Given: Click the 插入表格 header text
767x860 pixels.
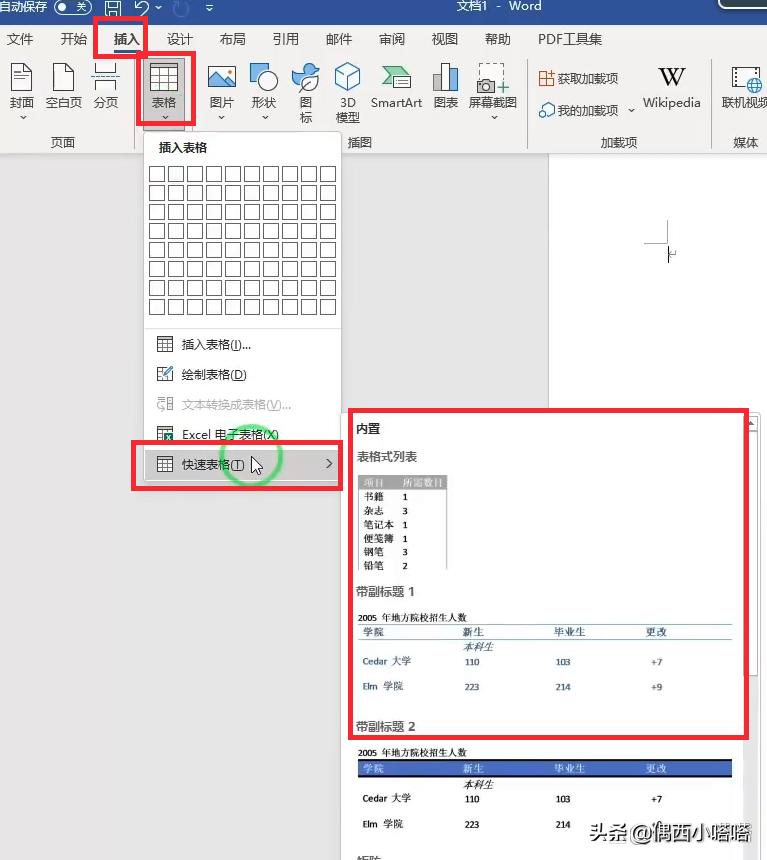Looking at the screenshot, I should [183, 148].
